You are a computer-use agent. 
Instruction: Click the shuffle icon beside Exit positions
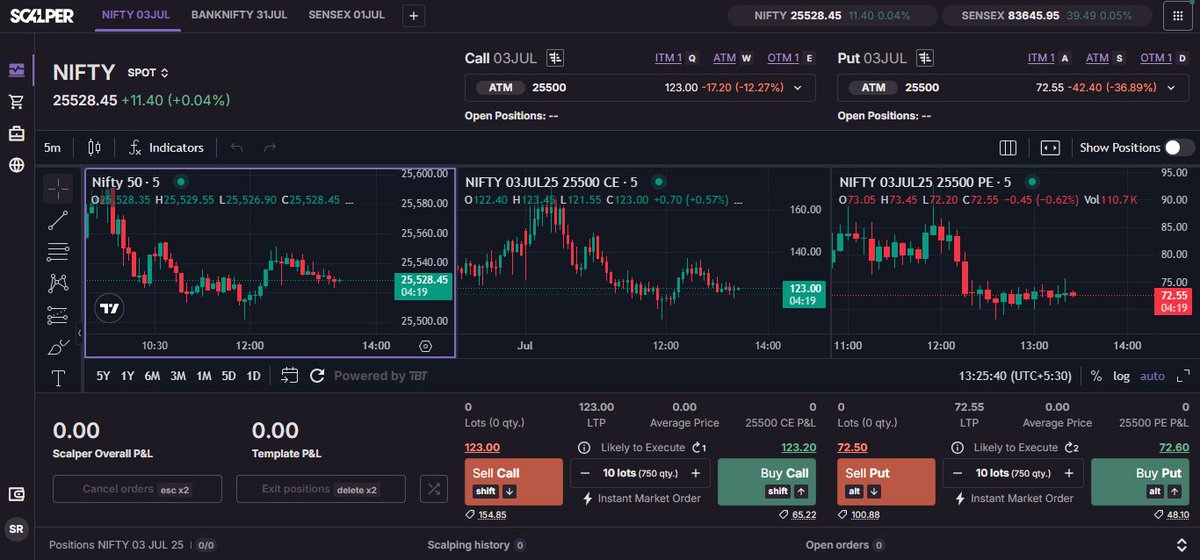coord(434,488)
